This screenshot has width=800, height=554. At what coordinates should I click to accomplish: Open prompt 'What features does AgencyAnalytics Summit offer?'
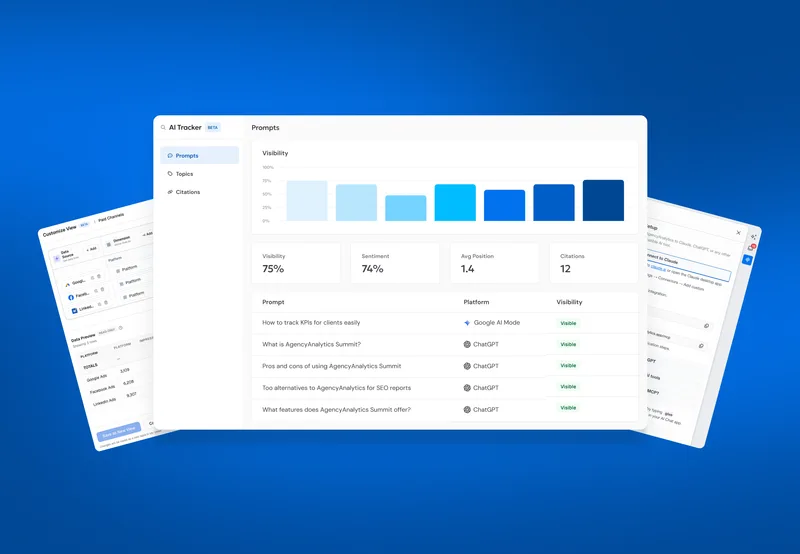pos(336,410)
